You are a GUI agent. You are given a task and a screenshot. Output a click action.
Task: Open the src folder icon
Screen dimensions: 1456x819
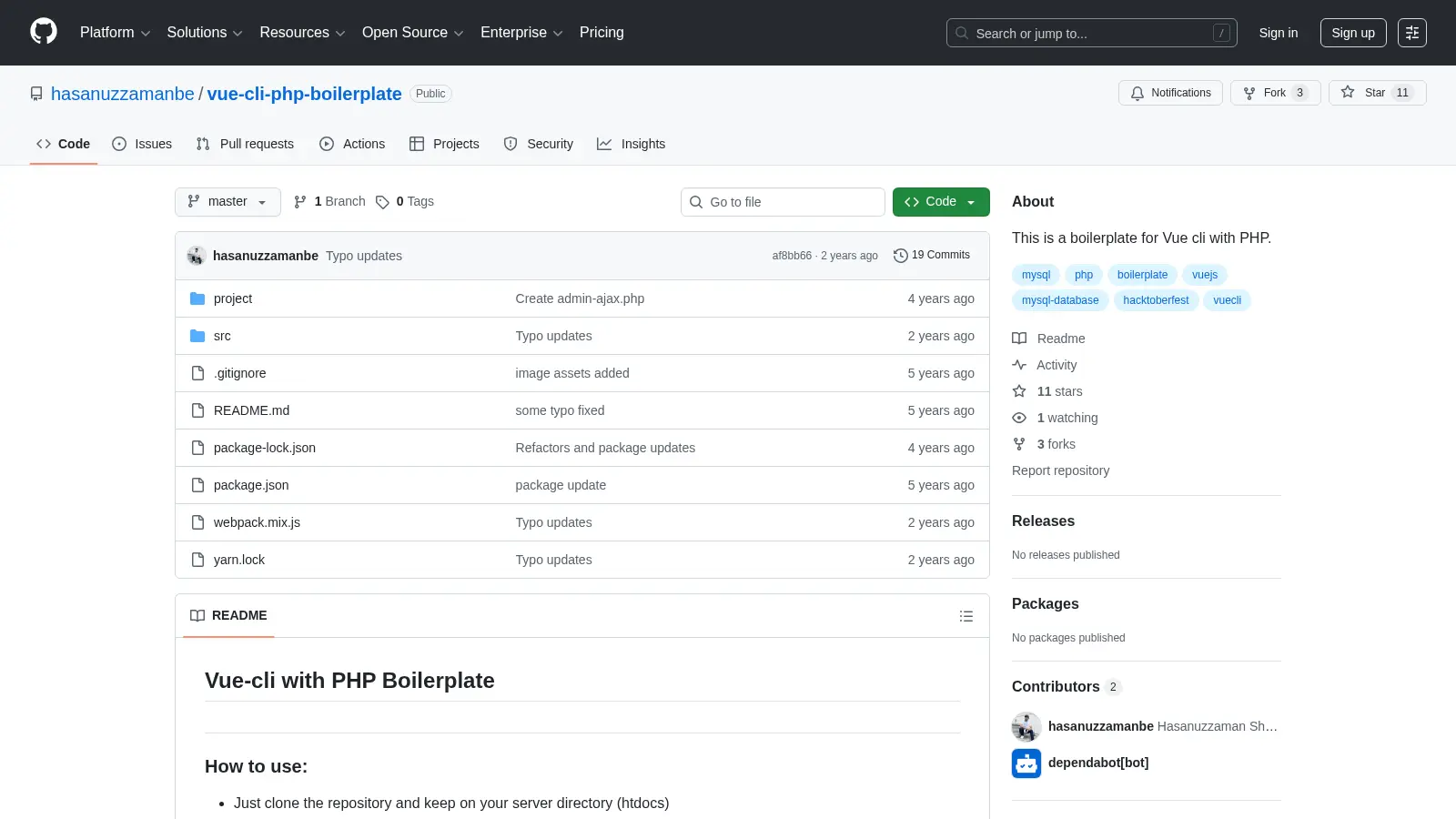pyautogui.click(x=197, y=336)
